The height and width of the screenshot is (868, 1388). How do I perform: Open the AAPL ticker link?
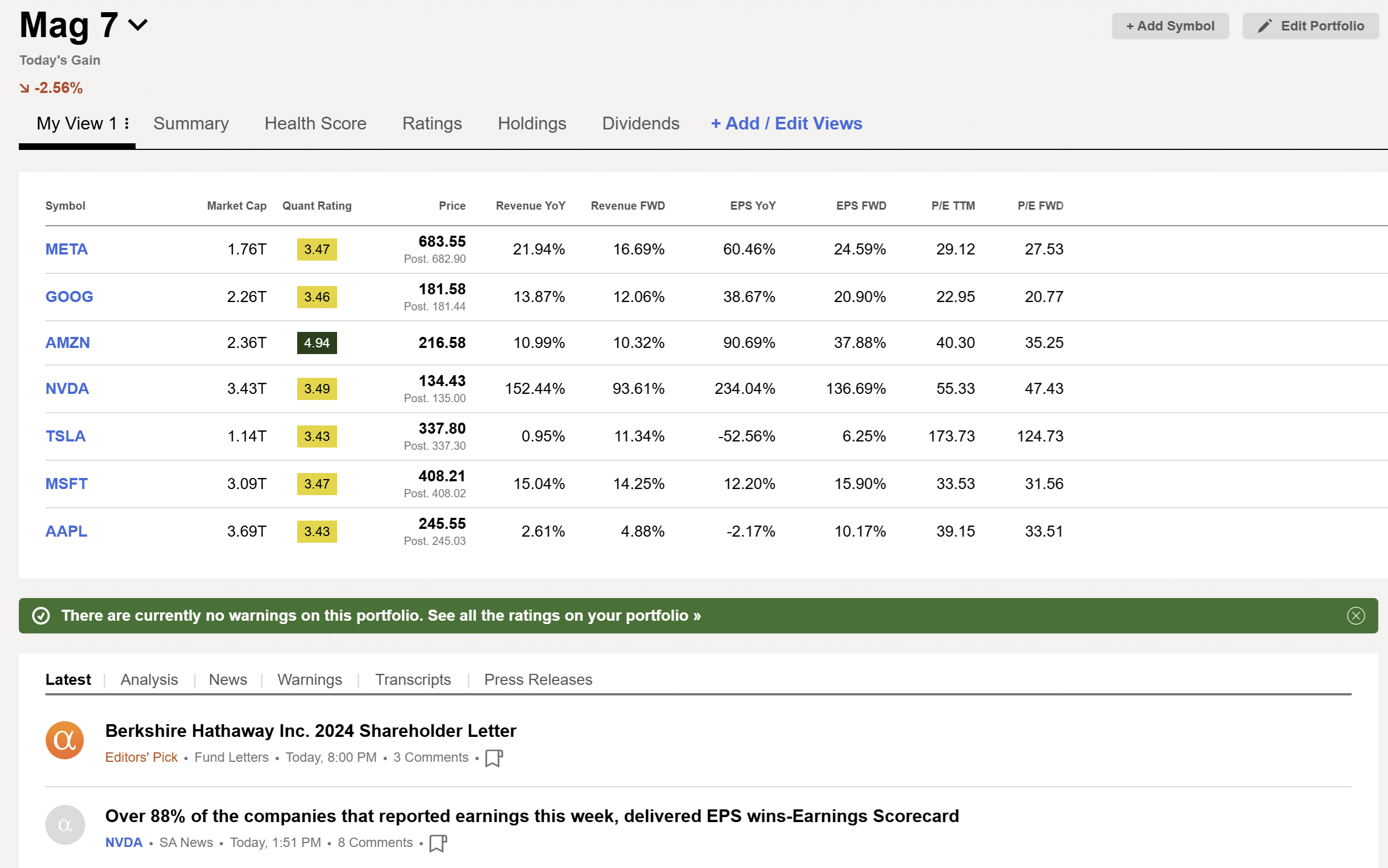[x=66, y=532]
